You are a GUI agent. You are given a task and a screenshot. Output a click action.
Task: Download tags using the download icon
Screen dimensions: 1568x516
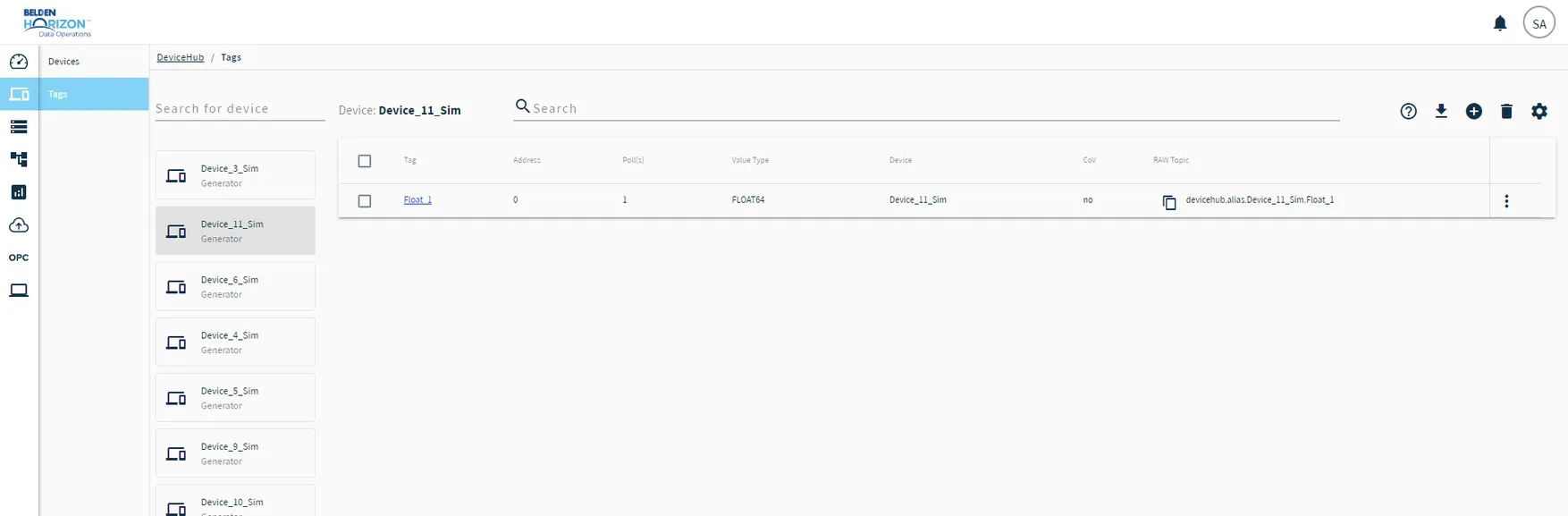tap(1441, 111)
